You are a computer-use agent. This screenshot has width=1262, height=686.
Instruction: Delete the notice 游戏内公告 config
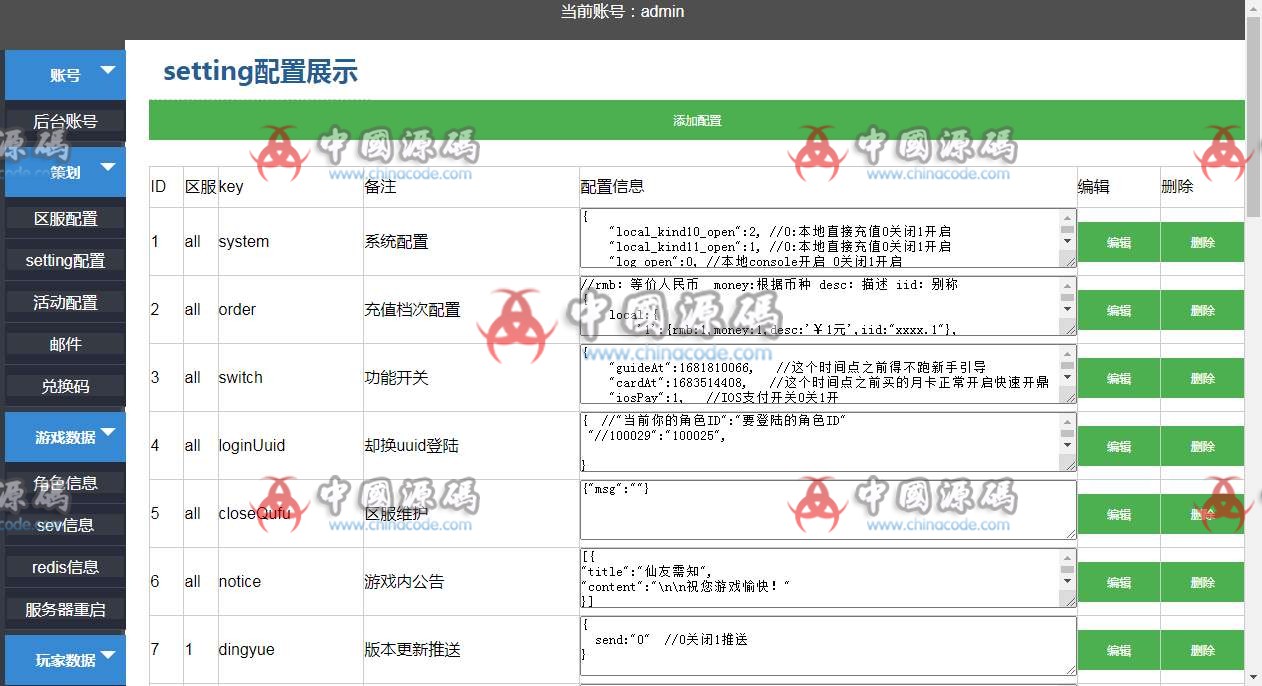point(1202,581)
